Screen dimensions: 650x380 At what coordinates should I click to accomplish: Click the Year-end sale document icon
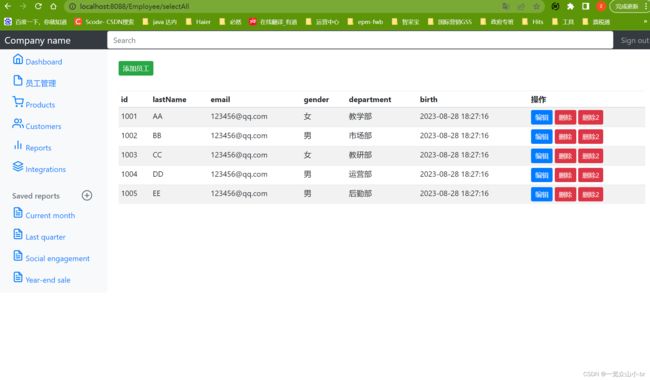18,277
